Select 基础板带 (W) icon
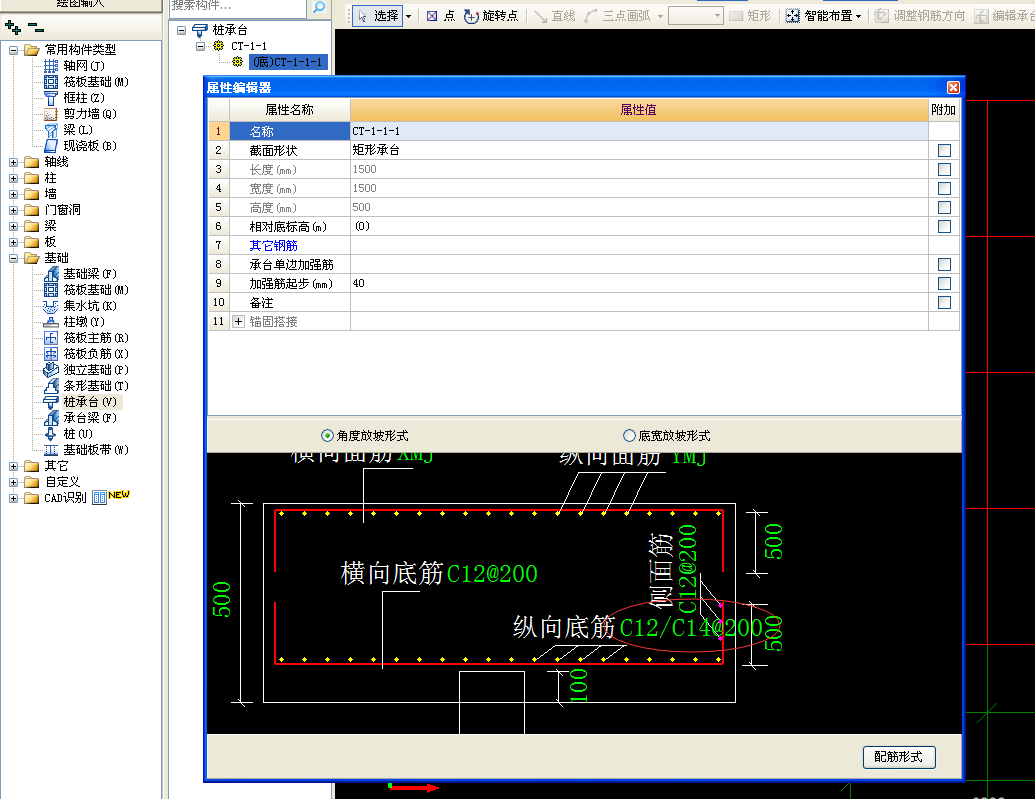This screenshot has width=1035, height=799. (x=51, y=450)
